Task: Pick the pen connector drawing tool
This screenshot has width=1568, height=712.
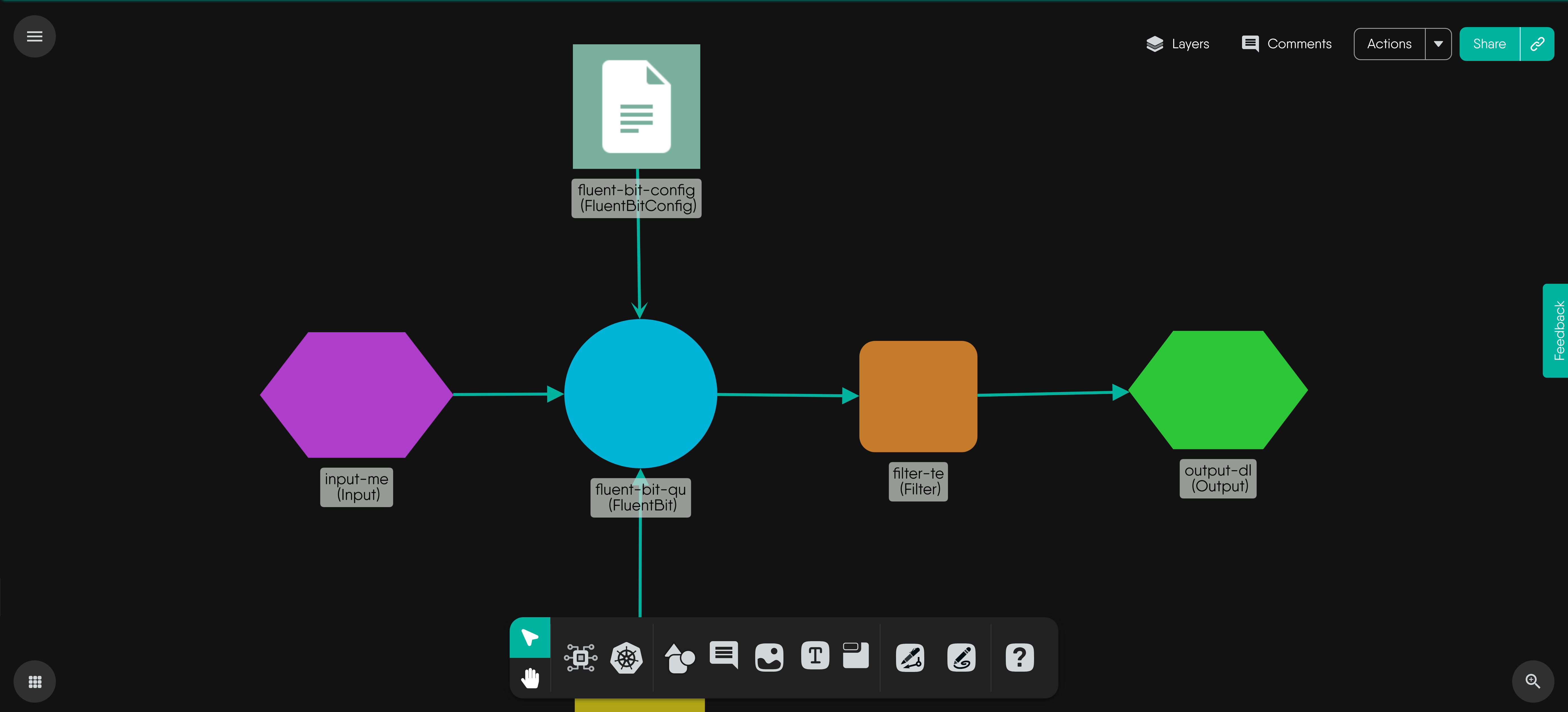Action: (910, 658)
